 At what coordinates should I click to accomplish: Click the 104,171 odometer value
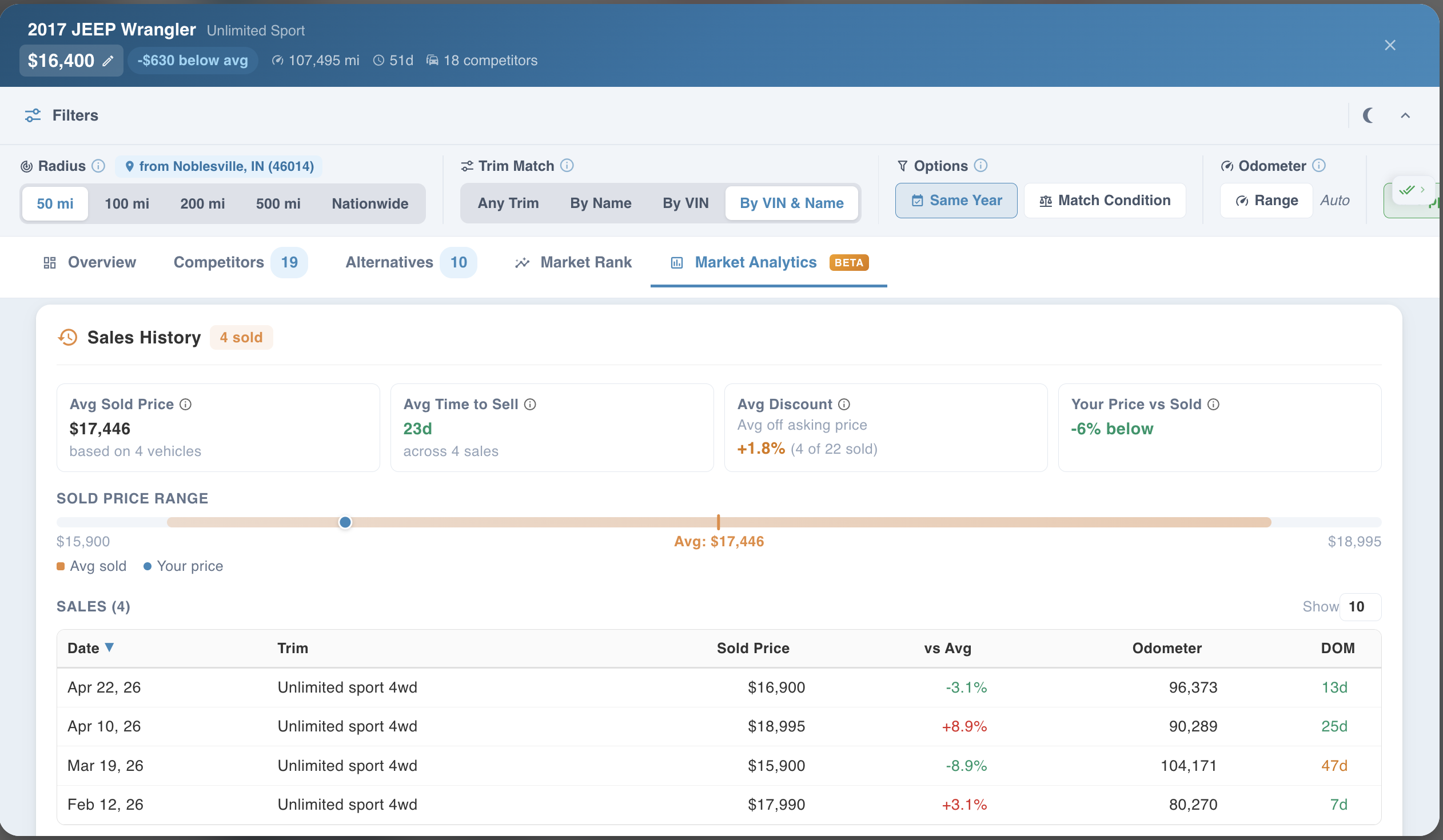click(x=1188, y=766)
